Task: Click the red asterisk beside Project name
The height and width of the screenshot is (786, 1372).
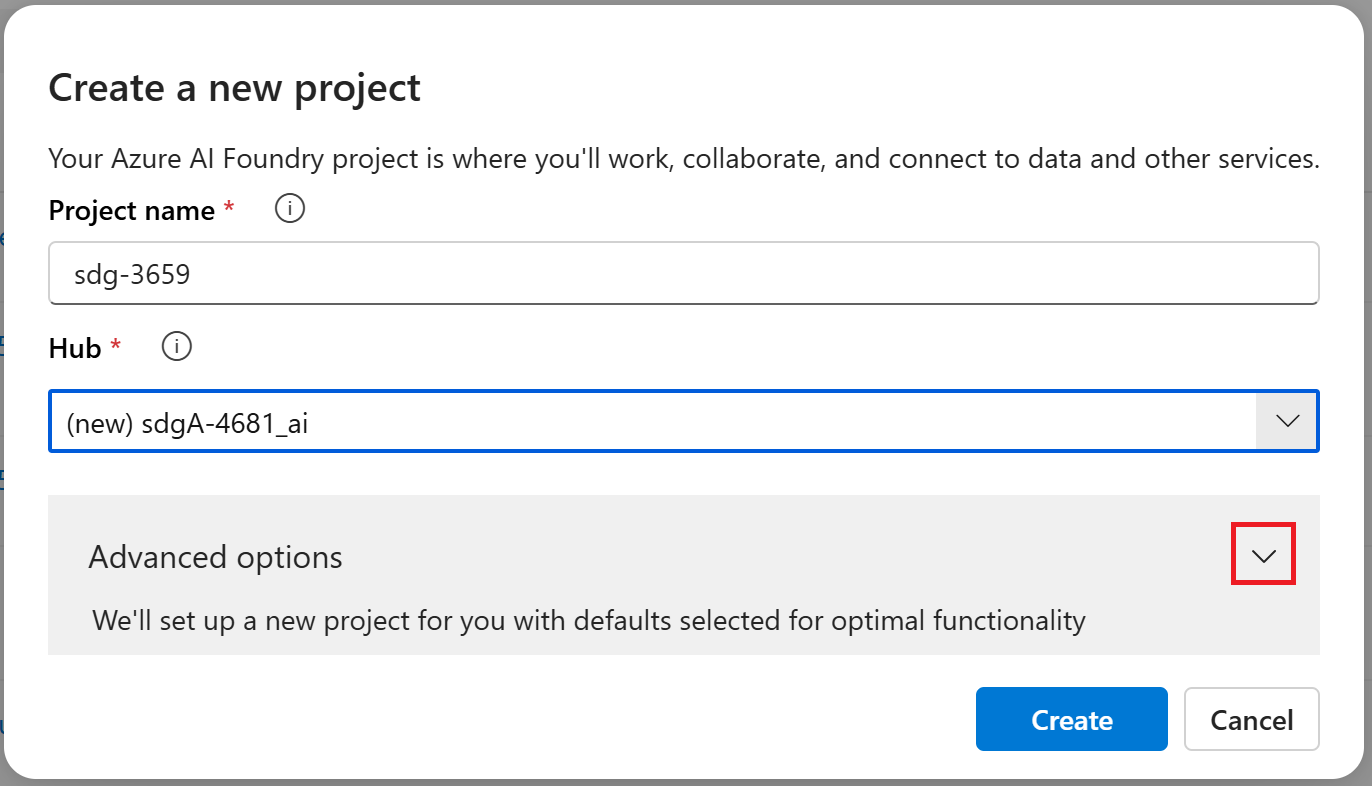Action: click(229, 207)
